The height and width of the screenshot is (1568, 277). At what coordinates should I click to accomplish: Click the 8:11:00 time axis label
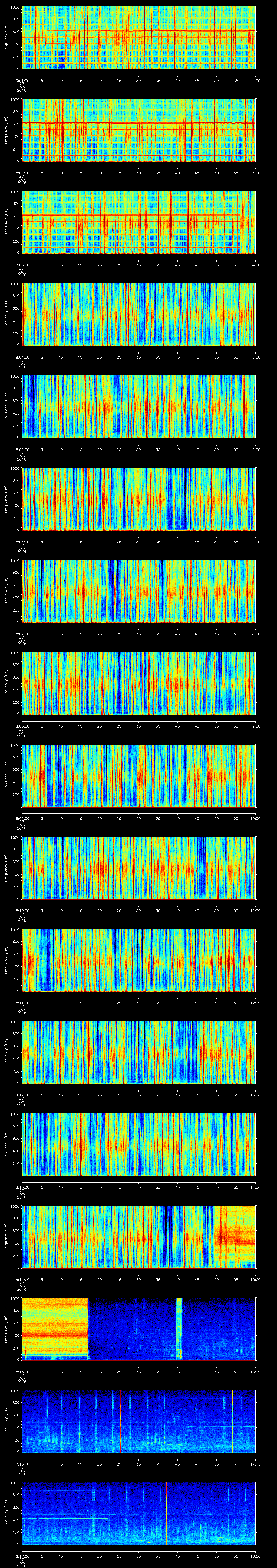22,1003
